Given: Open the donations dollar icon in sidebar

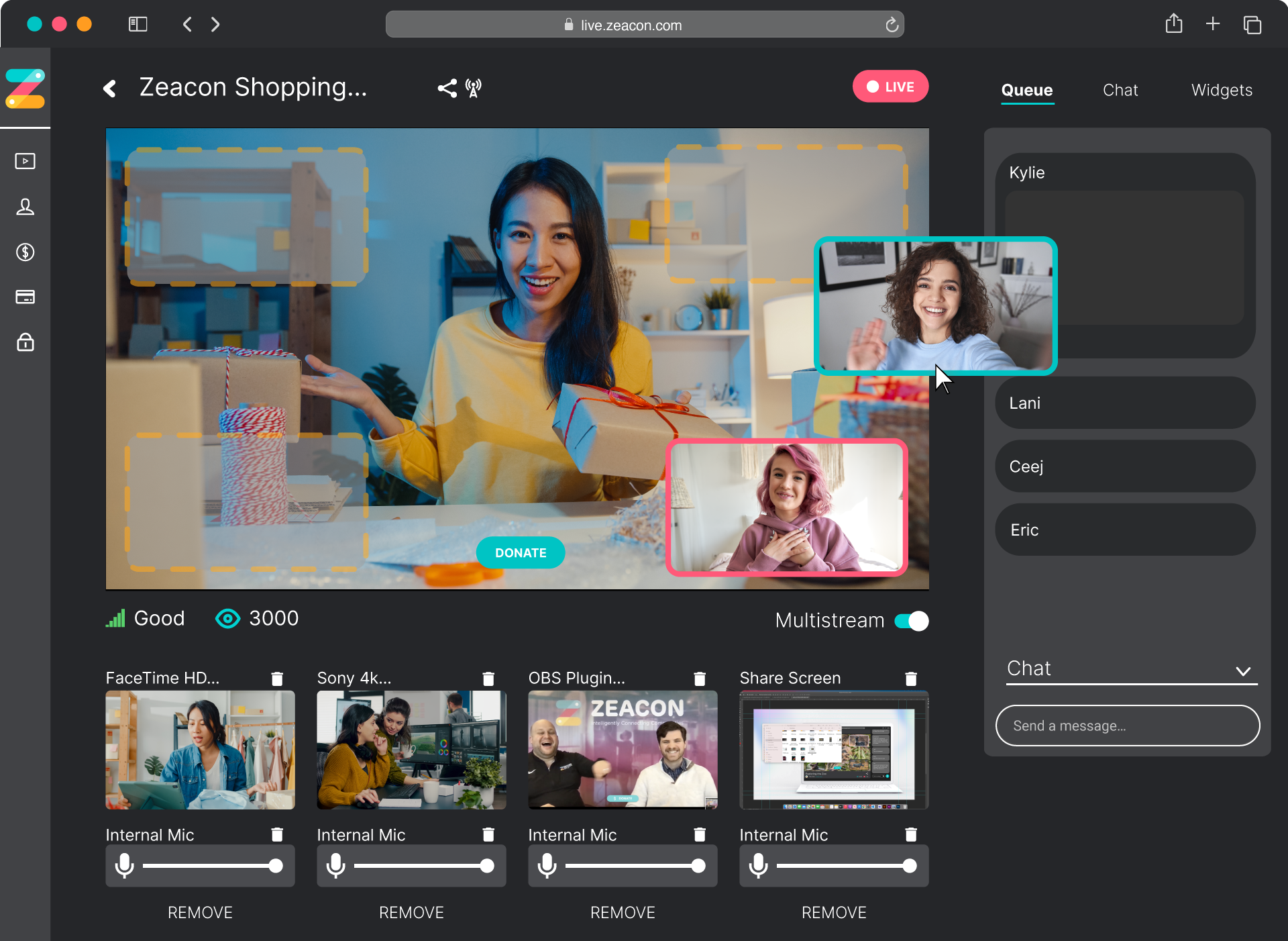Looking at the screenshot, I should [25, 252].
